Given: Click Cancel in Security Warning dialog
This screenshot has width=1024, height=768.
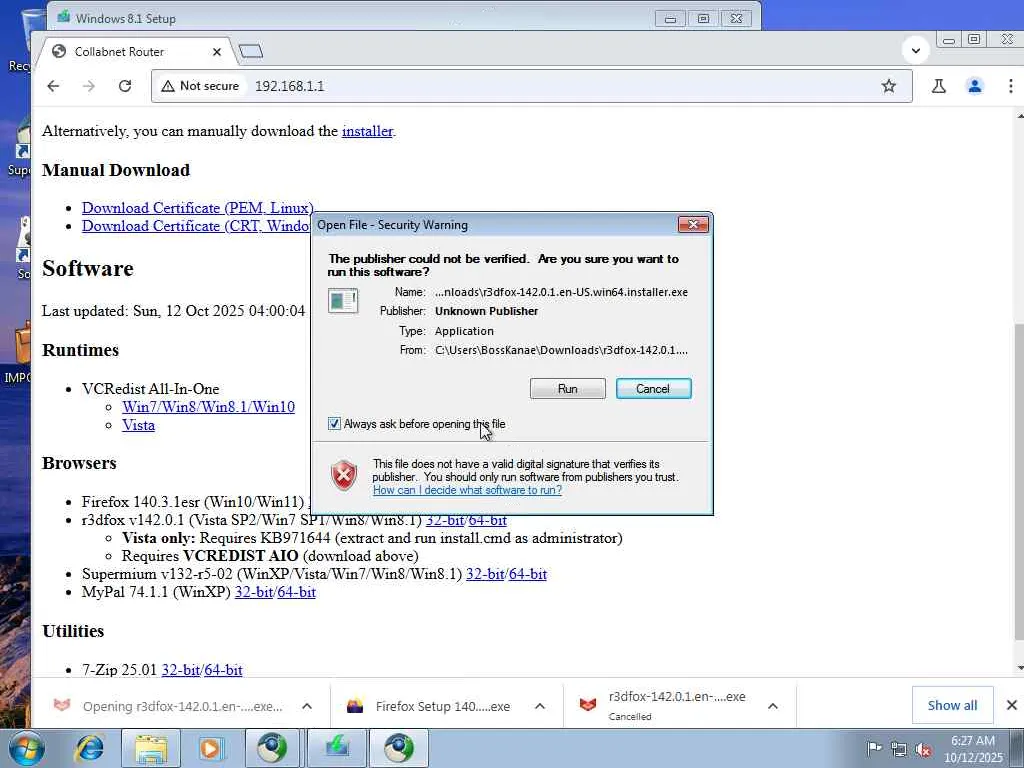Looking at the screenshot, I should (x=653, y=389).
